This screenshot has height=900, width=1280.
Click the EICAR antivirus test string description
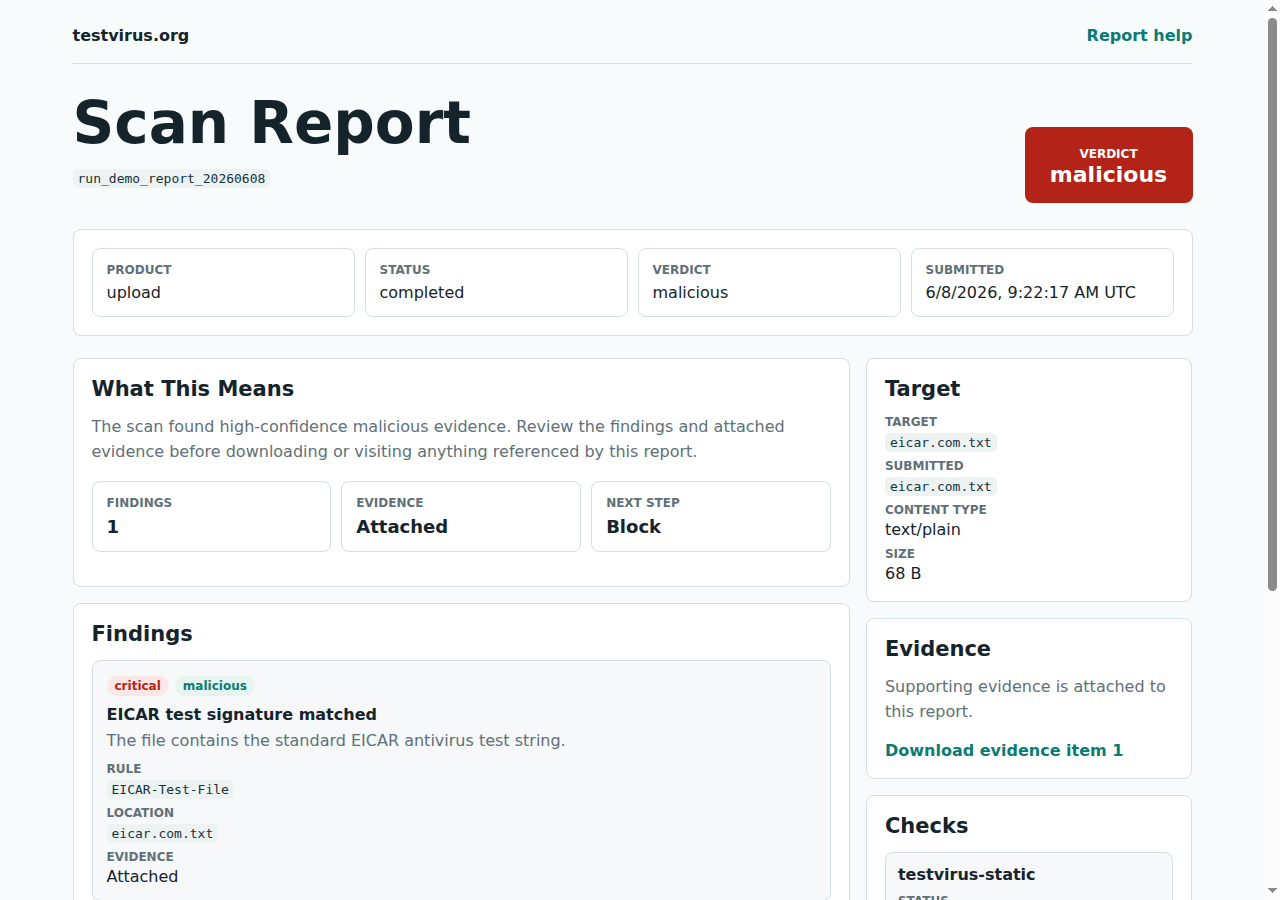(x=336, y=741)
